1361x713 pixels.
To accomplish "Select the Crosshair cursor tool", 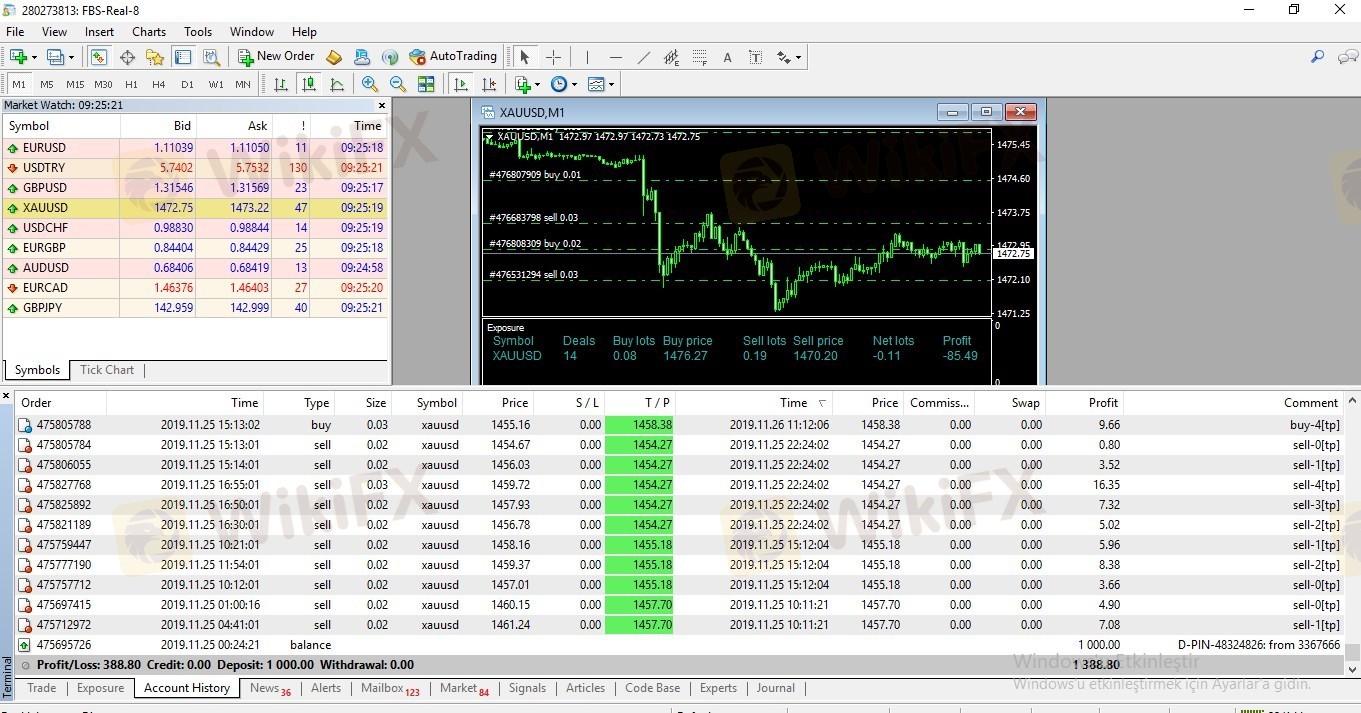I will pos(553,57).
